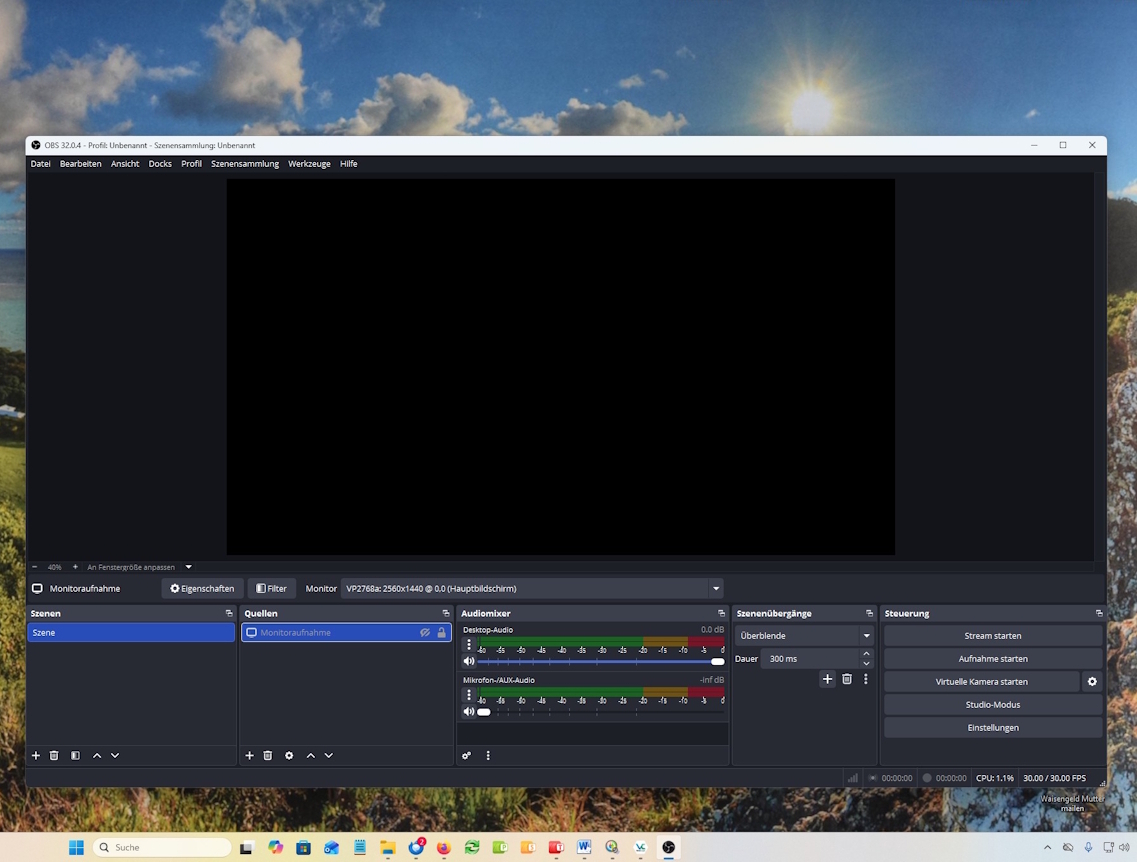Move scene down in Szenen panel
Image resolution: width=1137 pixels, height=862 pixels.
coord(115,755)
